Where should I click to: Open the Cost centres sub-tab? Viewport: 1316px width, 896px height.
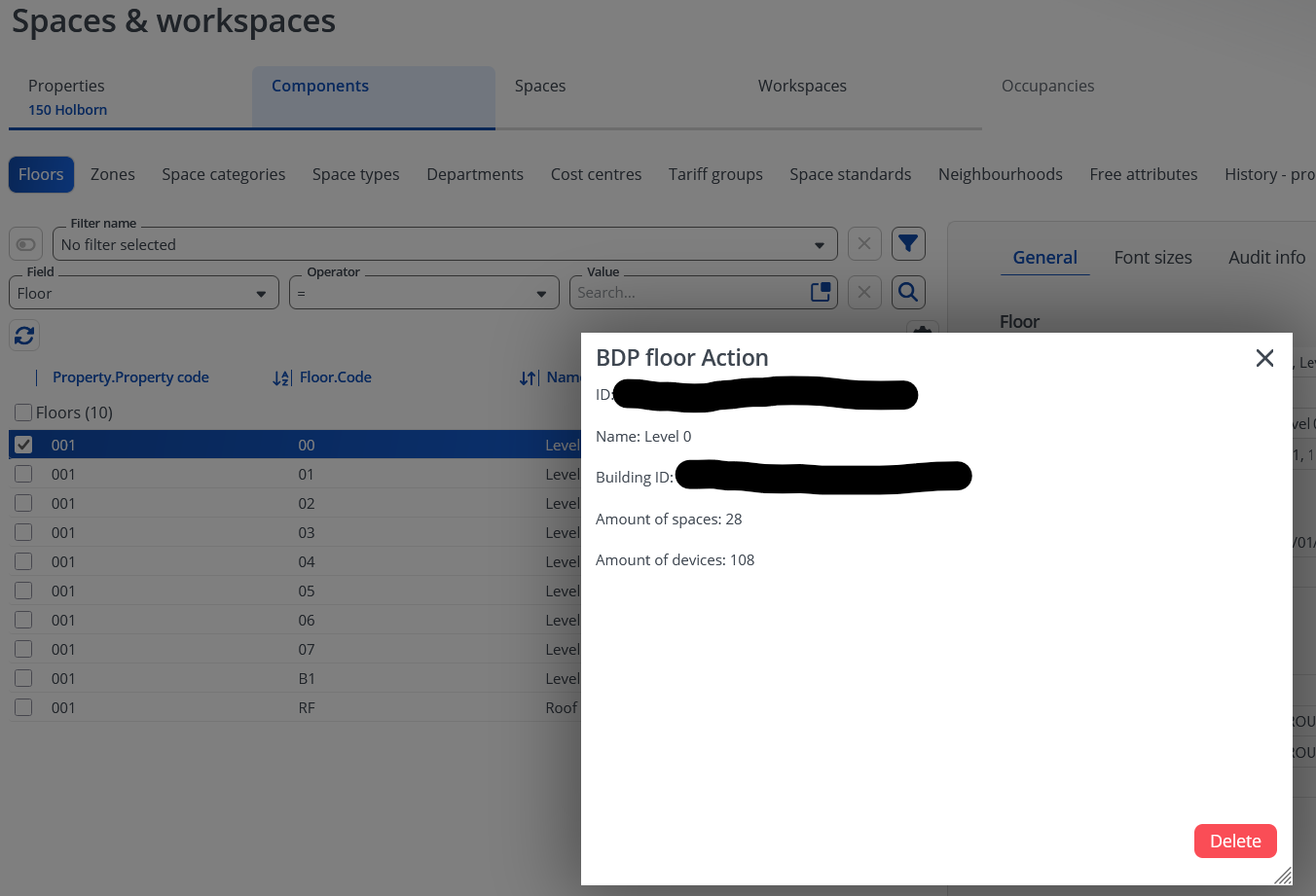pyautogui.click(x=596, y=174)
